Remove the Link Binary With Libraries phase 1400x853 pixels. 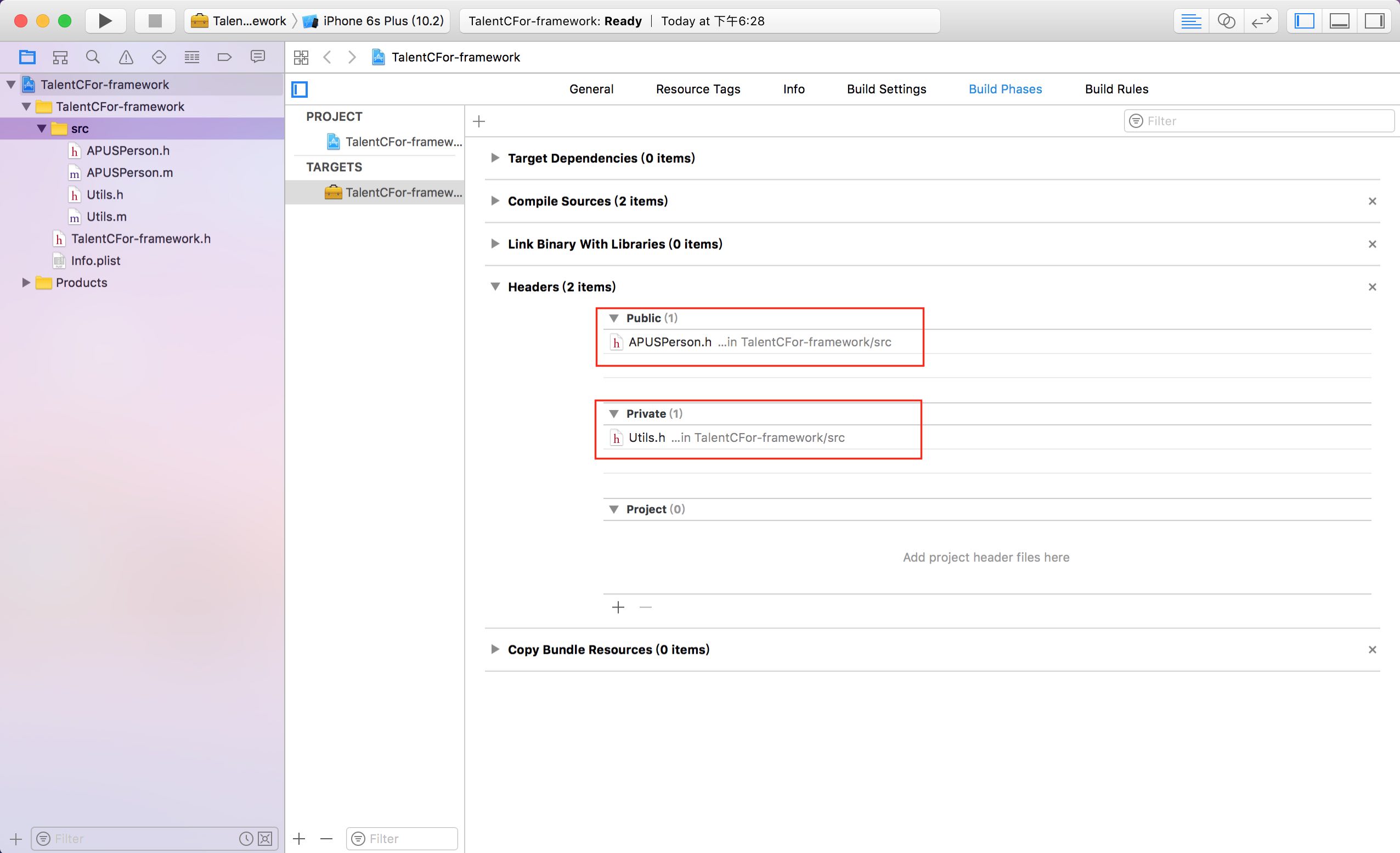[x=1372, y=244]
